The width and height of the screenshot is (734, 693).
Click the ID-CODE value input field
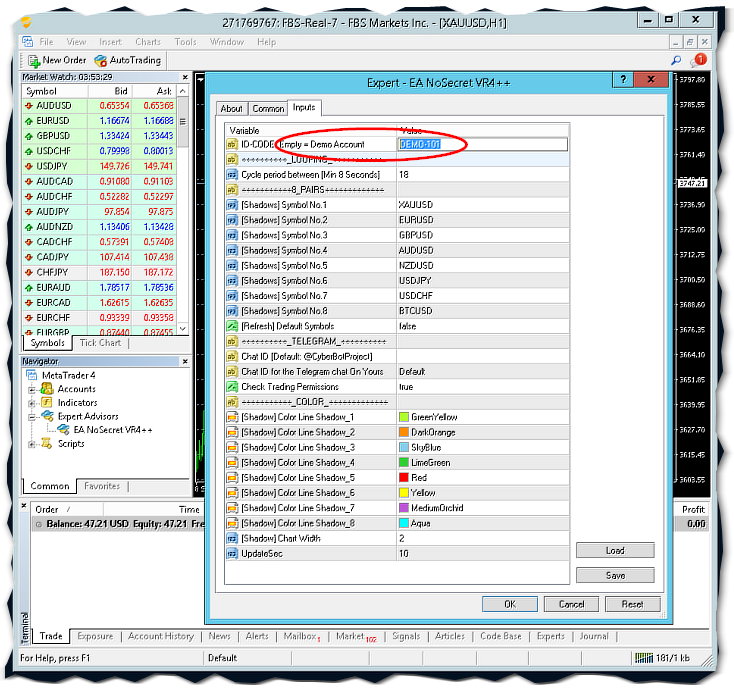pos(482,145)
